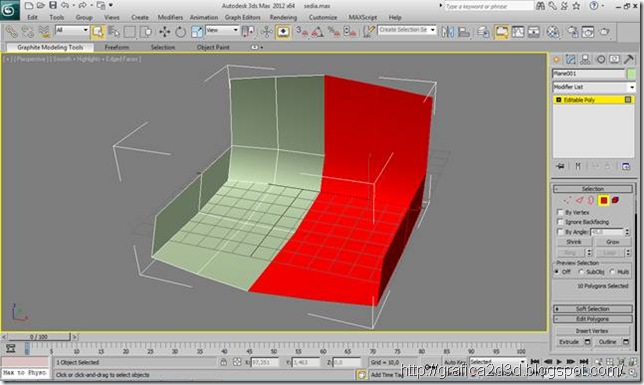Select the SubObj preview selection radio

(x=581, y=272)
